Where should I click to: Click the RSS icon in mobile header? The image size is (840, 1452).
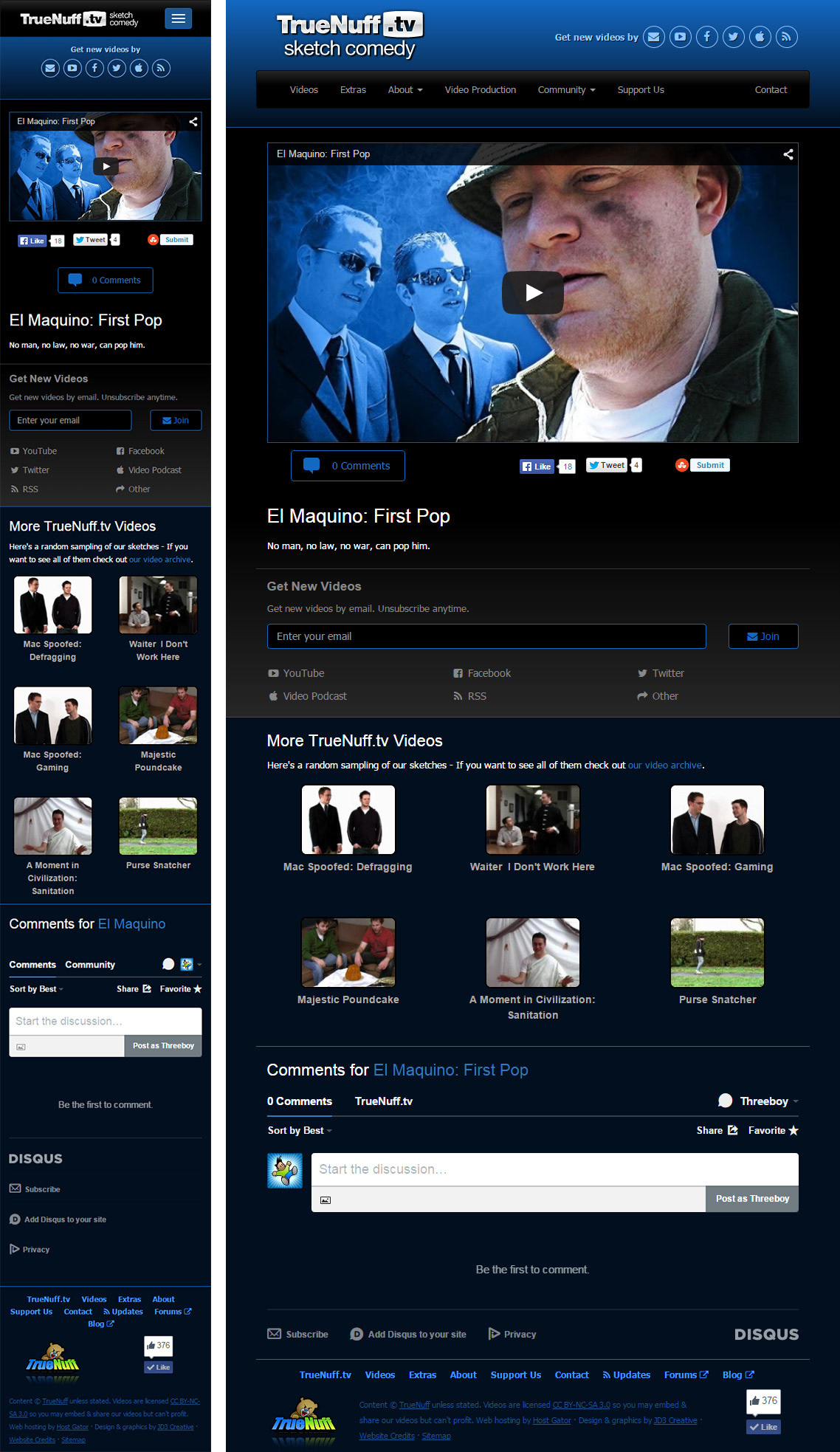click(x=161, y=69)
